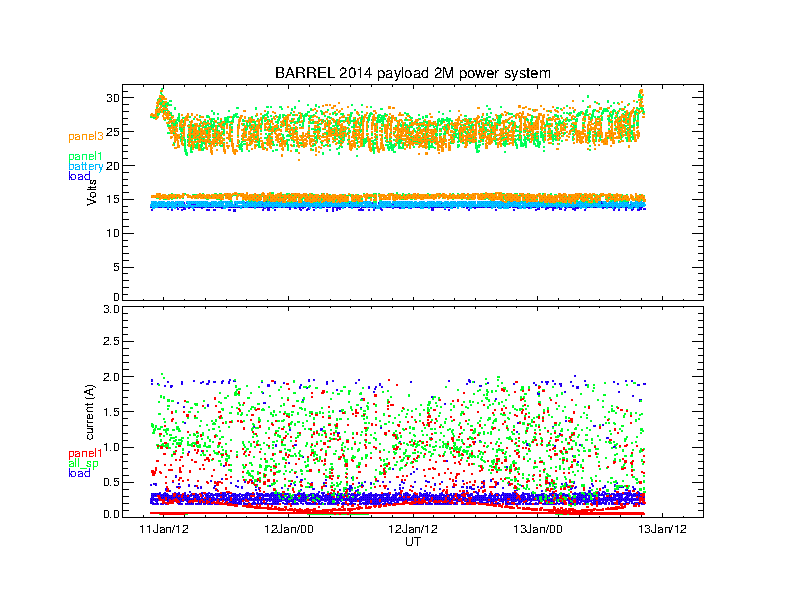Click the "0.0" tick on the current axis

pyautogui.click(x=112, y=514)
